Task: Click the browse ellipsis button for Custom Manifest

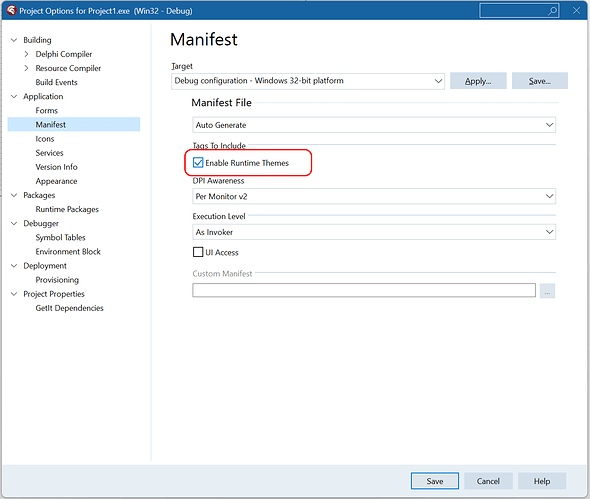Action: point(547,291)
